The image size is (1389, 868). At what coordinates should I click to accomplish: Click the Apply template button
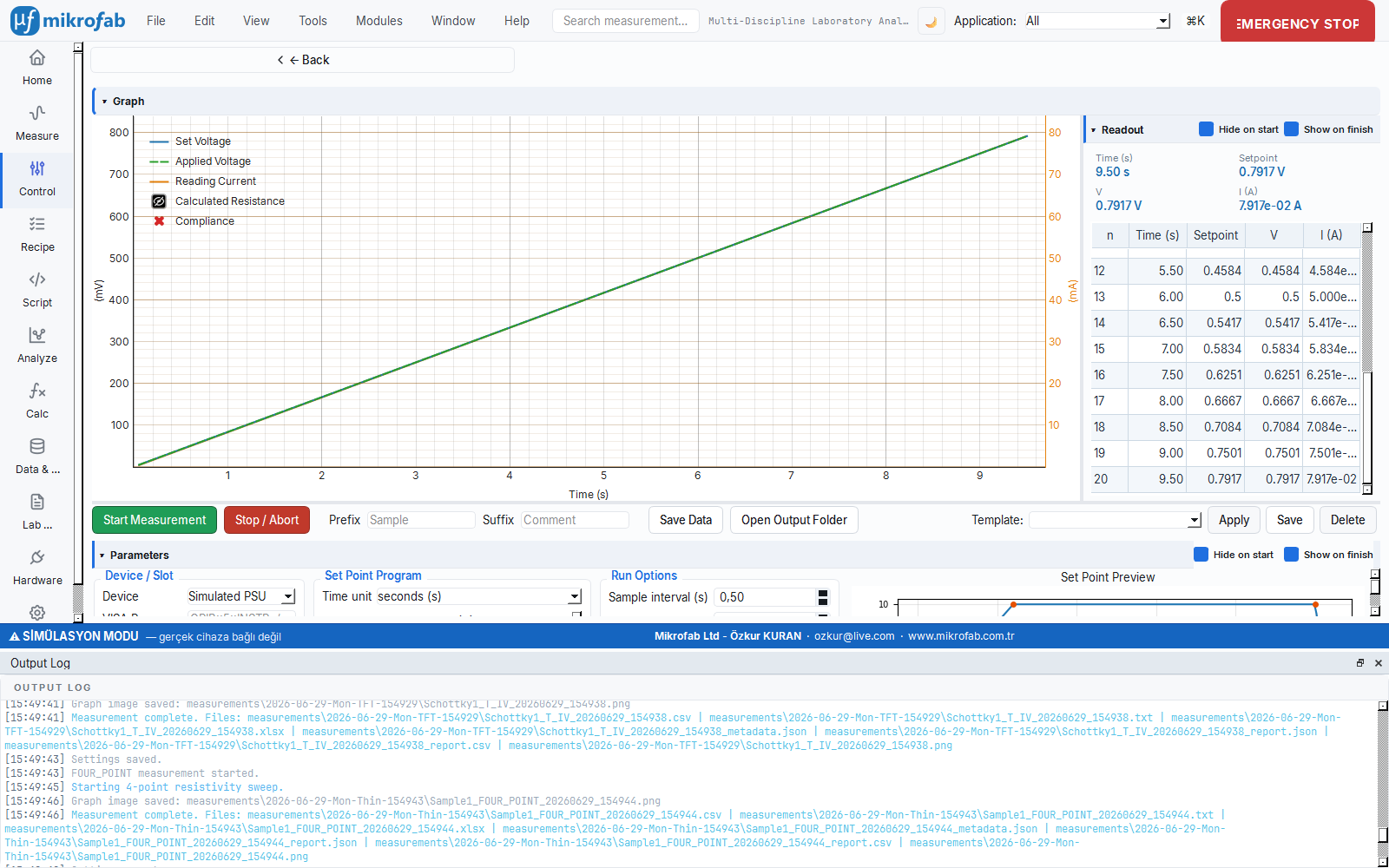(1234, 520)
